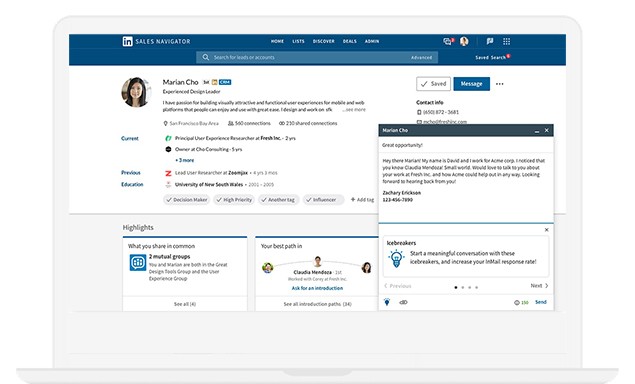Click the 2 mutual groups heading
This screenshot has height=384, width=635.
pyautogui.click(x=169, y=257)
